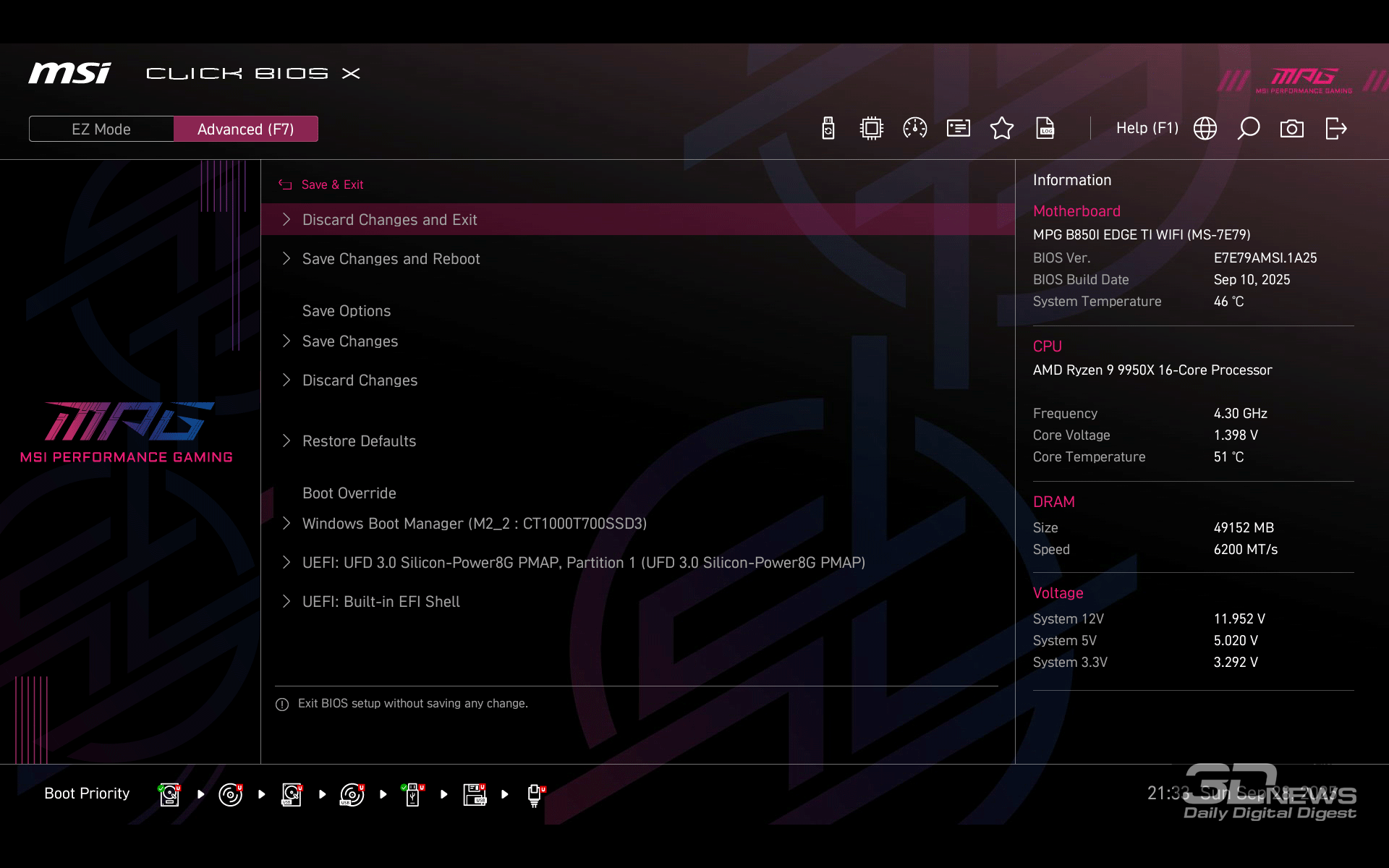Viewport: 1389px width, 868px height.
Task: Expand Discard Changes and Exit
Action: pos(389,220)
